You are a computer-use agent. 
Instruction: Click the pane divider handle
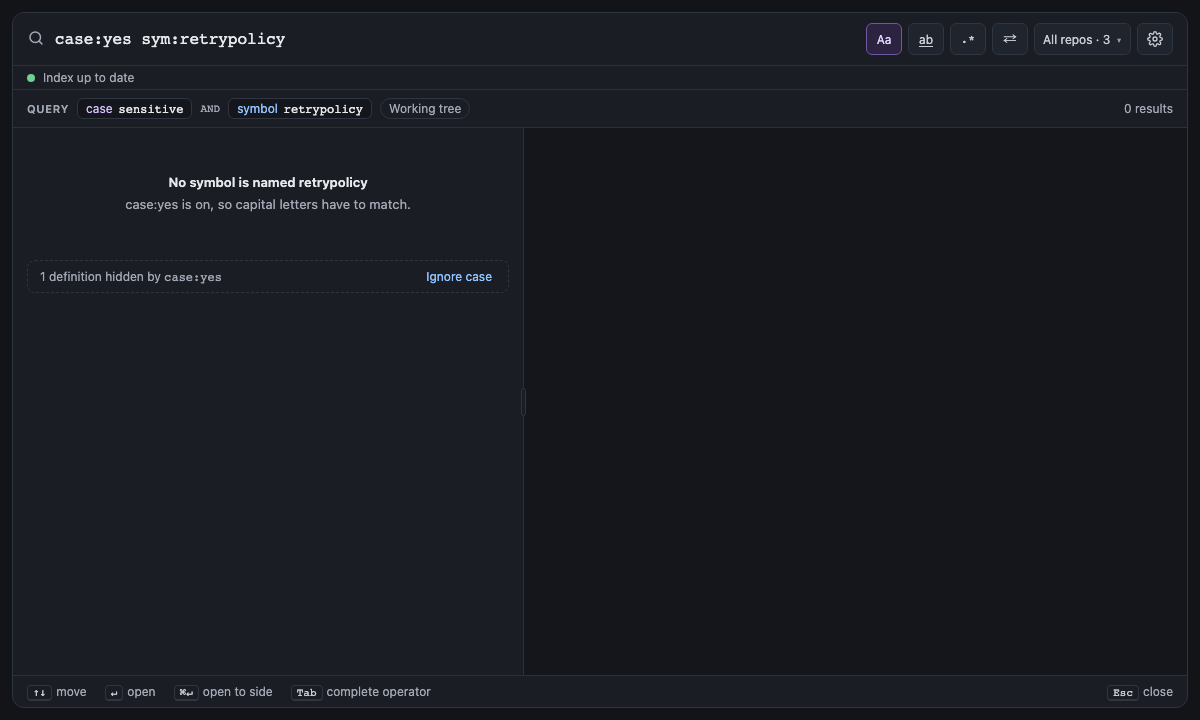(x=523, y=402)
